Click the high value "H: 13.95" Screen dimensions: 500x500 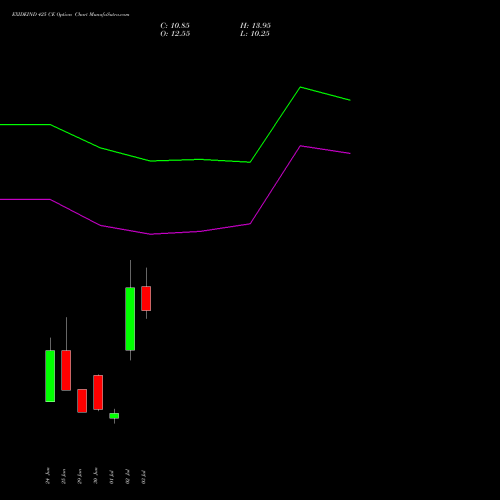coord(255,26)
